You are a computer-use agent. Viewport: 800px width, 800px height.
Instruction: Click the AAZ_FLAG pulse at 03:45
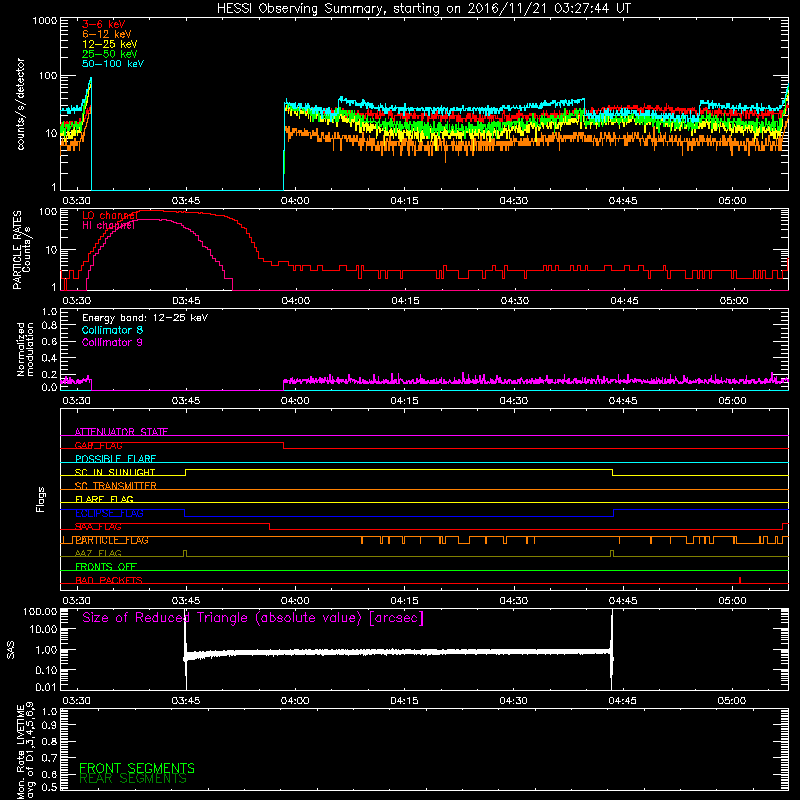click(x=185, y=554)
